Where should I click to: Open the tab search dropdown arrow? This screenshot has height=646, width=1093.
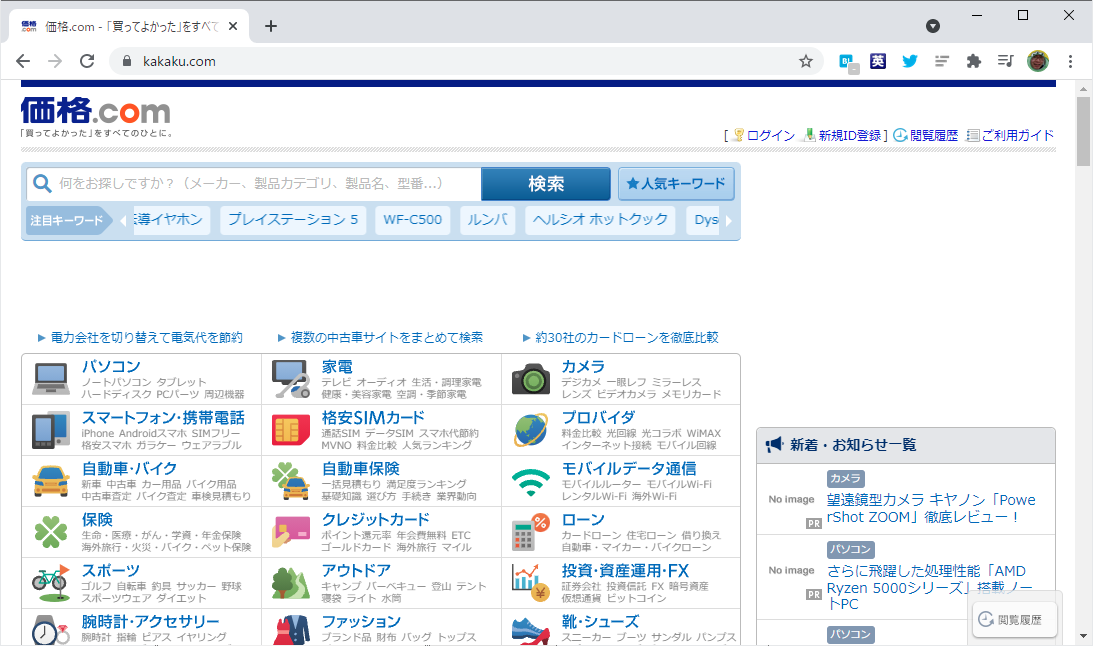point(933,26)
